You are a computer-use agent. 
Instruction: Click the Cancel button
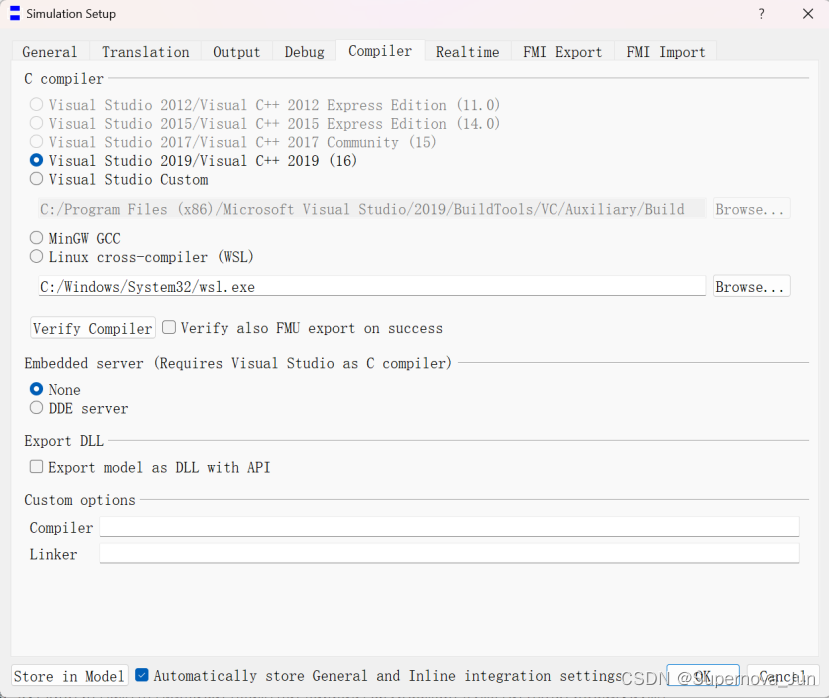point(782,676)
